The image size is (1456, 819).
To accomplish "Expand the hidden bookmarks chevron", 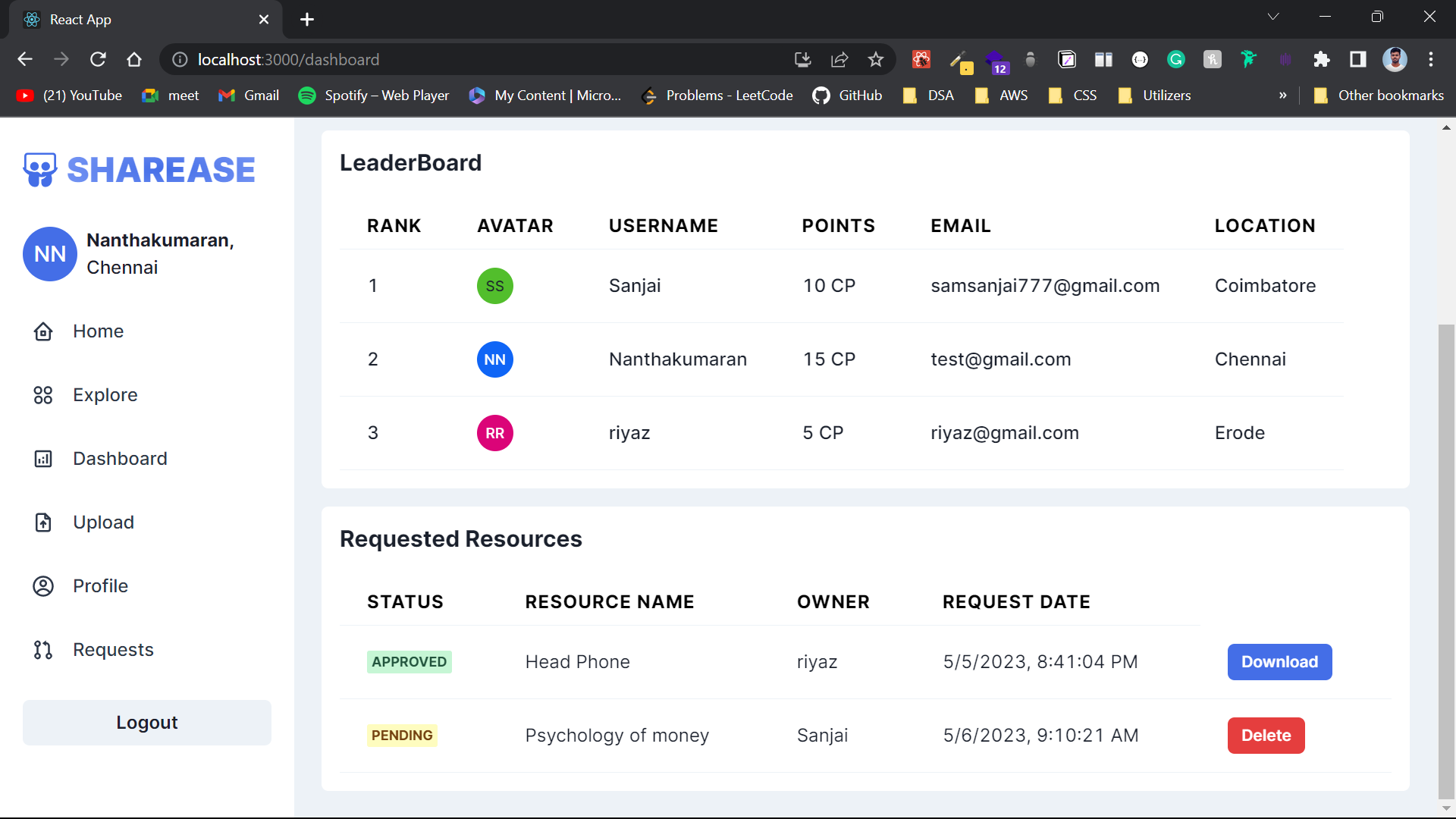I will [1282, 96].
